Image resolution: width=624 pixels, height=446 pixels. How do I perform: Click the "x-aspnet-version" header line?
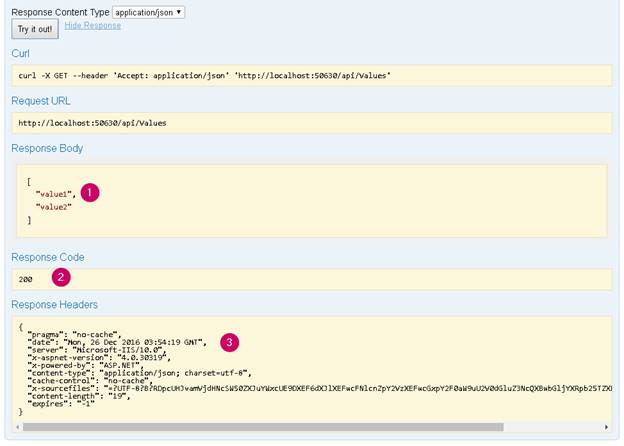pyautogui.click(x=99, y=358)
